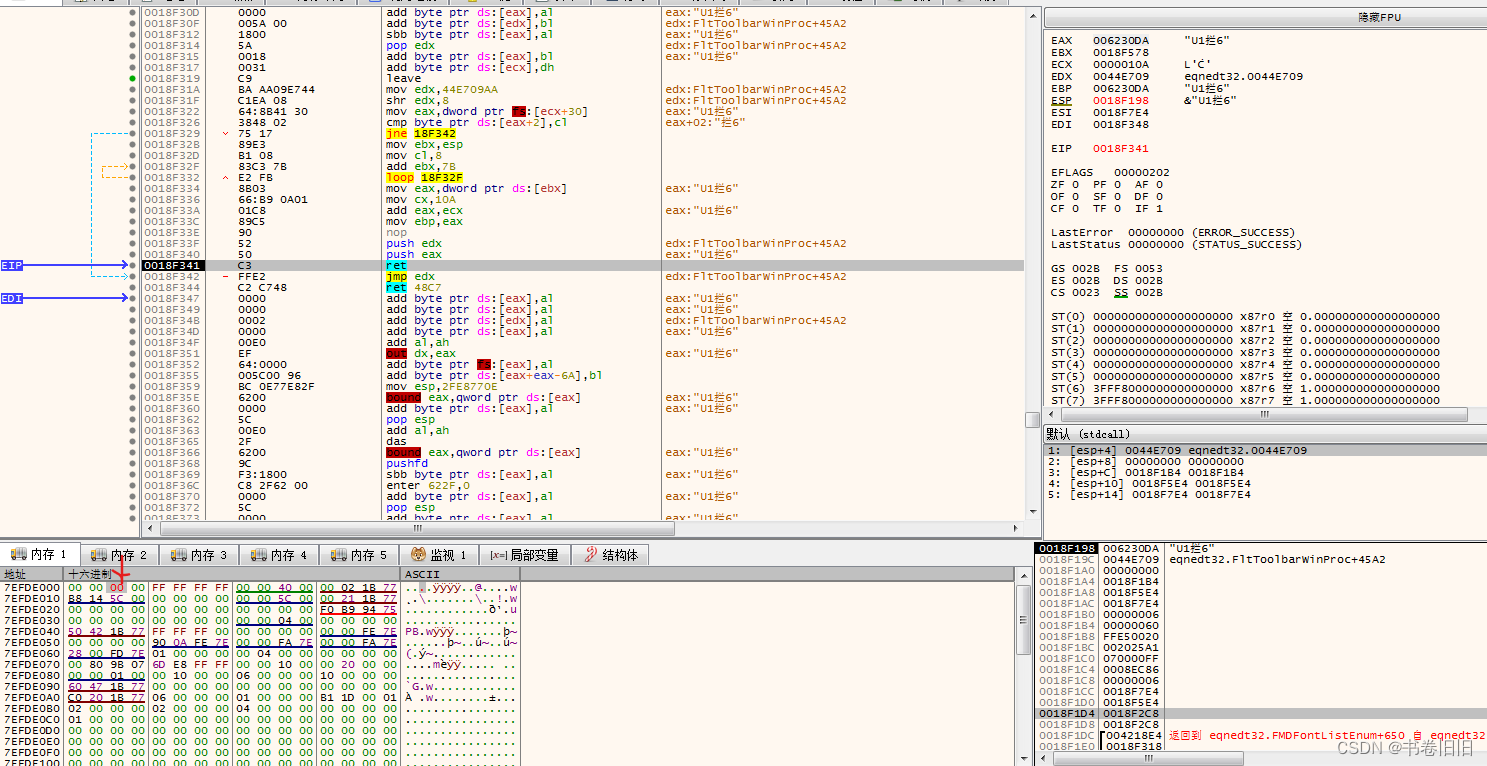The height and width of the screenshot is (766, 1487).
Task: Select the ST(6) FPU register row
Action: pyautogui.click(x=1245, y=388)
